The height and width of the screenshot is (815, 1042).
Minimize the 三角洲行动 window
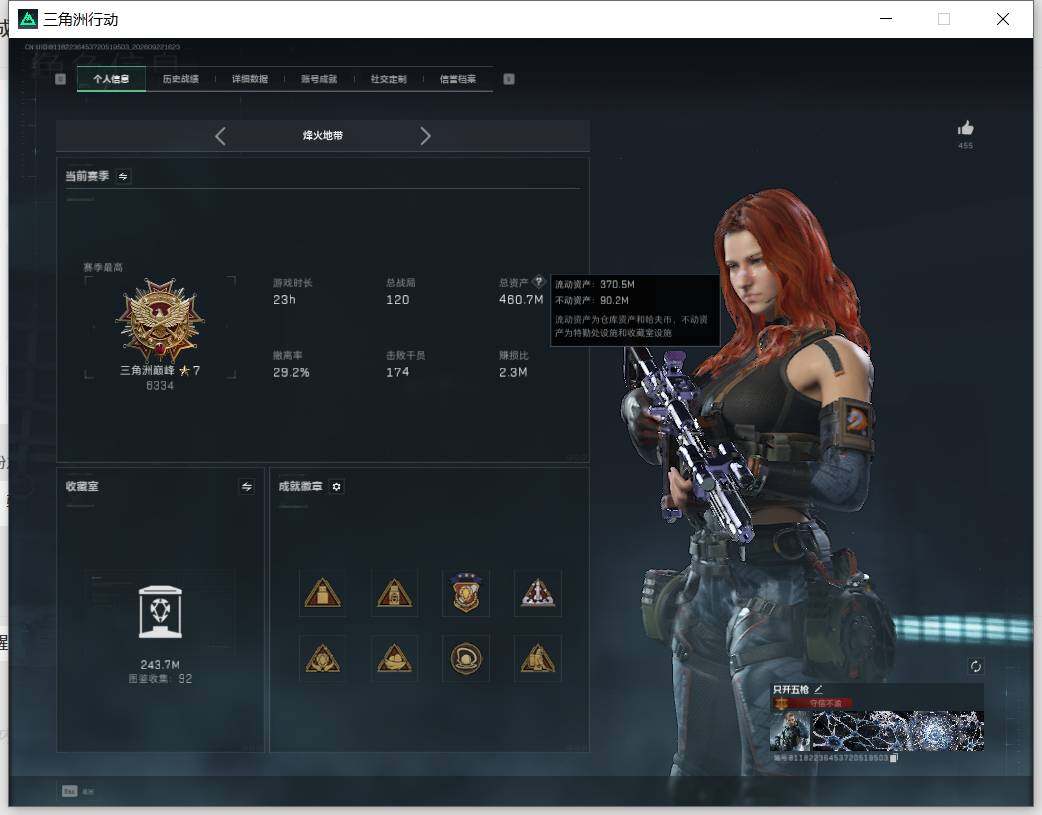886,19
